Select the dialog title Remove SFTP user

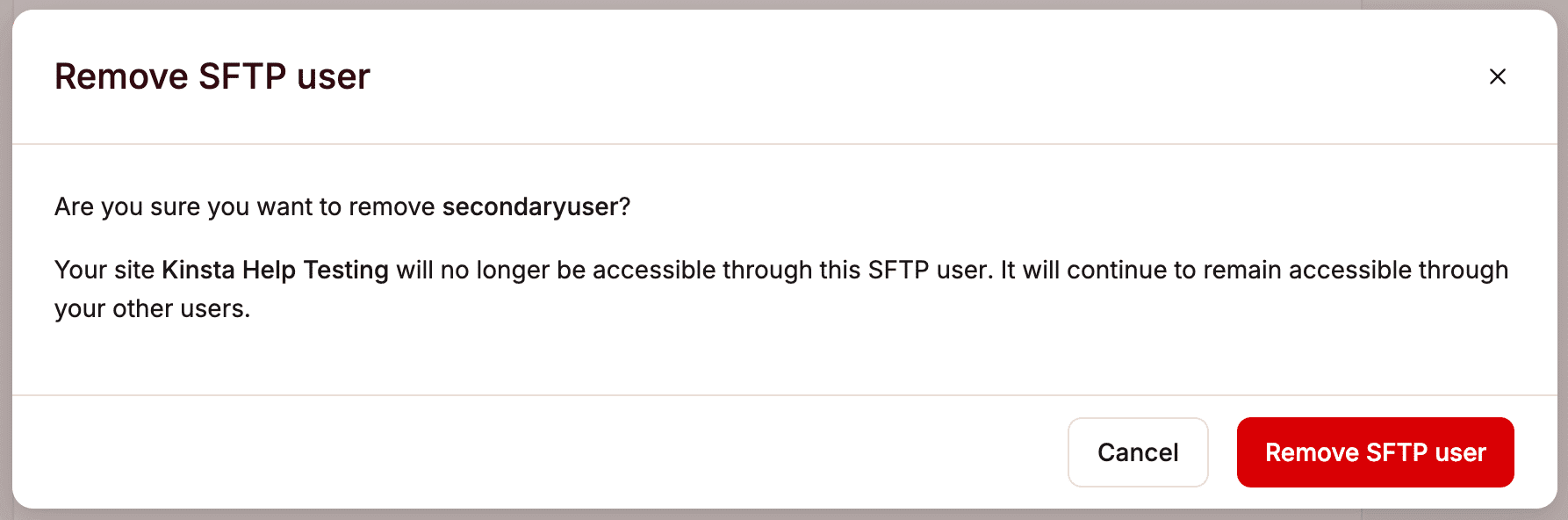(212, 76)
